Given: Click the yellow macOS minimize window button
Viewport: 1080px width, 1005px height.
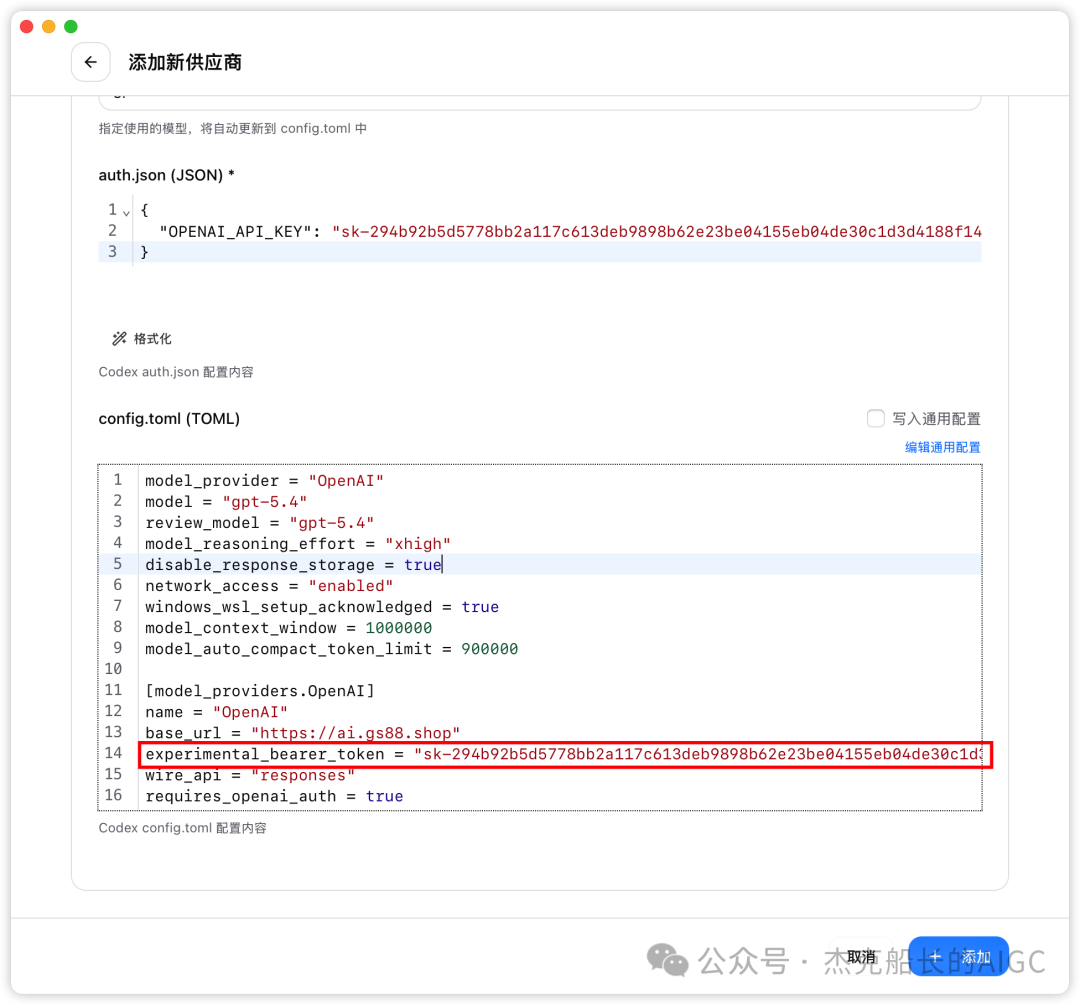Looking at the screenshot, I should point(49,26).
